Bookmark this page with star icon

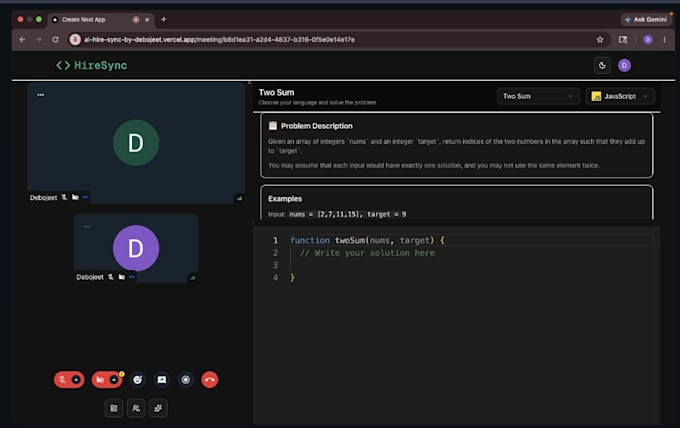point(600,39)
